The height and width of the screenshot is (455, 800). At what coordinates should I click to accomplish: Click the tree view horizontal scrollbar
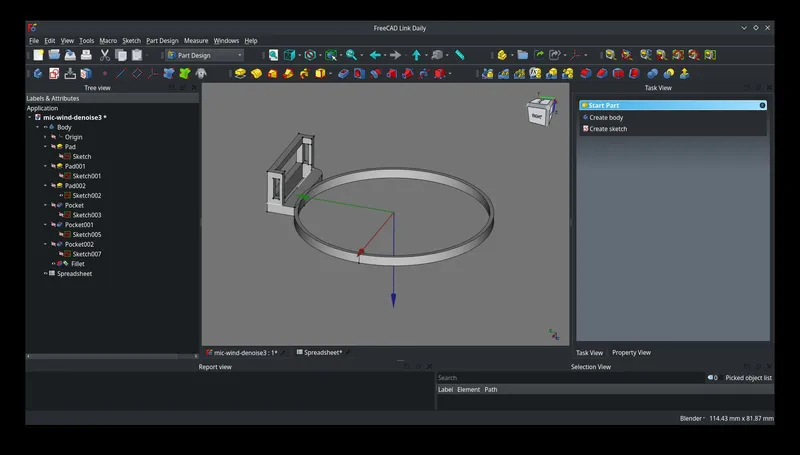pos(112,356)
